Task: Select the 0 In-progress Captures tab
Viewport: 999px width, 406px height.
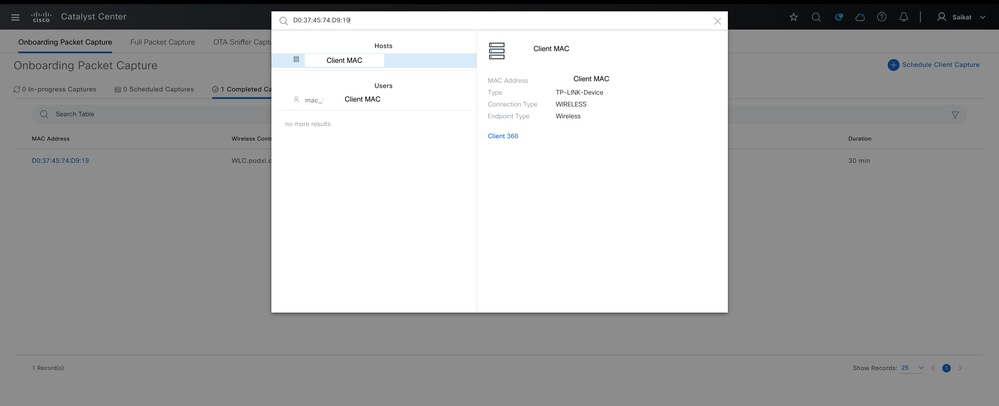Action: [55, 89]
